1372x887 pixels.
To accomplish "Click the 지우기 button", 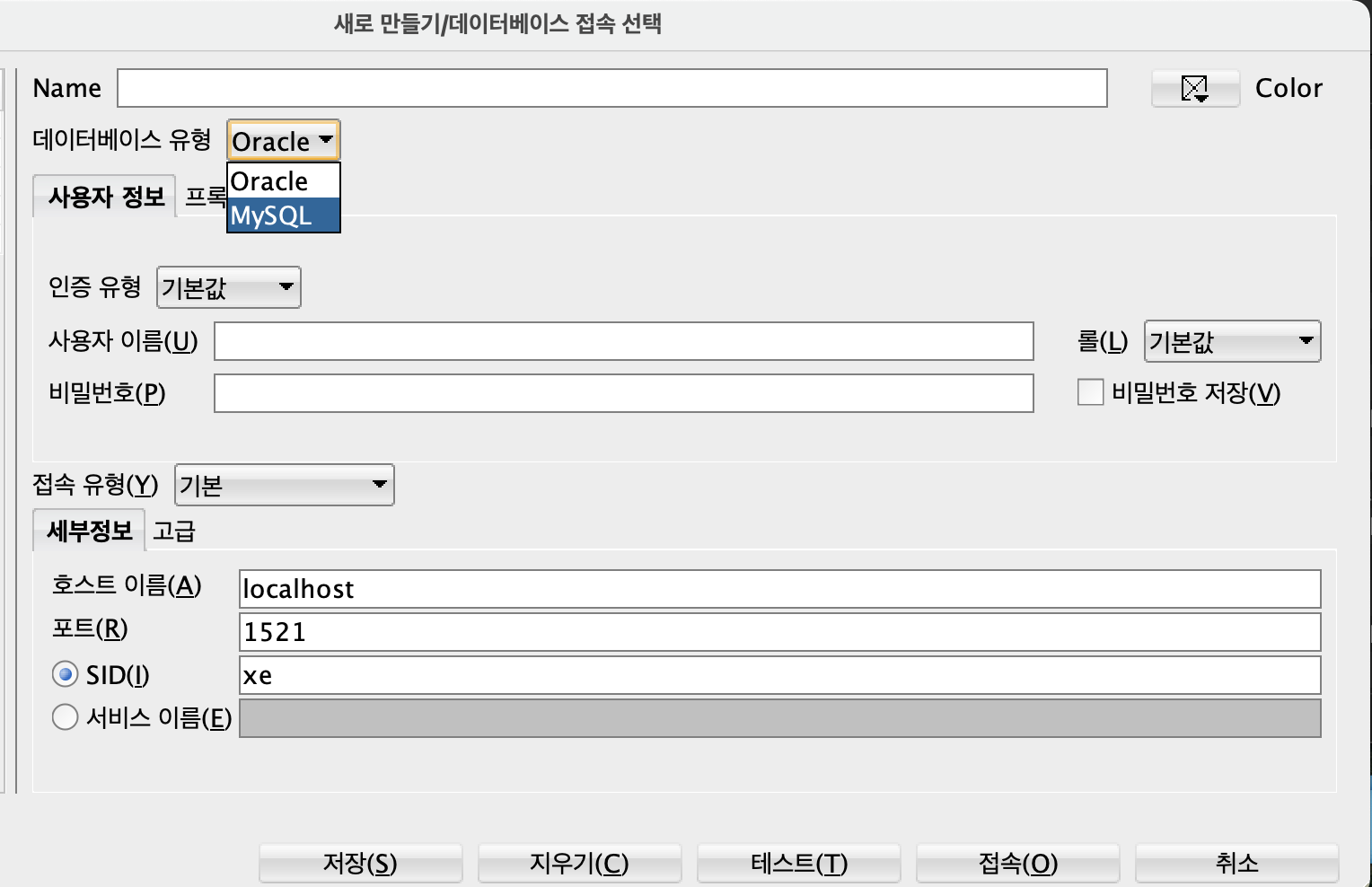I will click(579, 863).
